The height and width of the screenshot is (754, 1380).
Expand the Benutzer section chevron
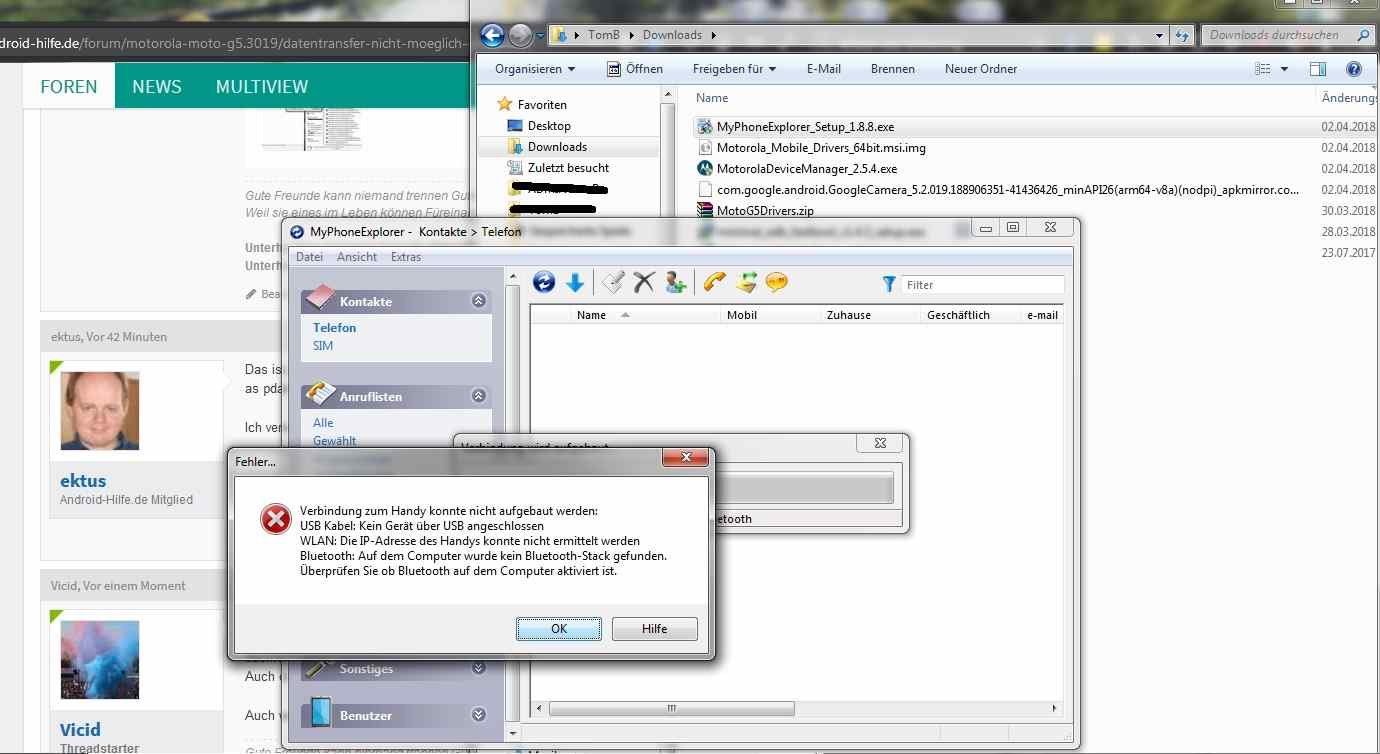[479, 715]
